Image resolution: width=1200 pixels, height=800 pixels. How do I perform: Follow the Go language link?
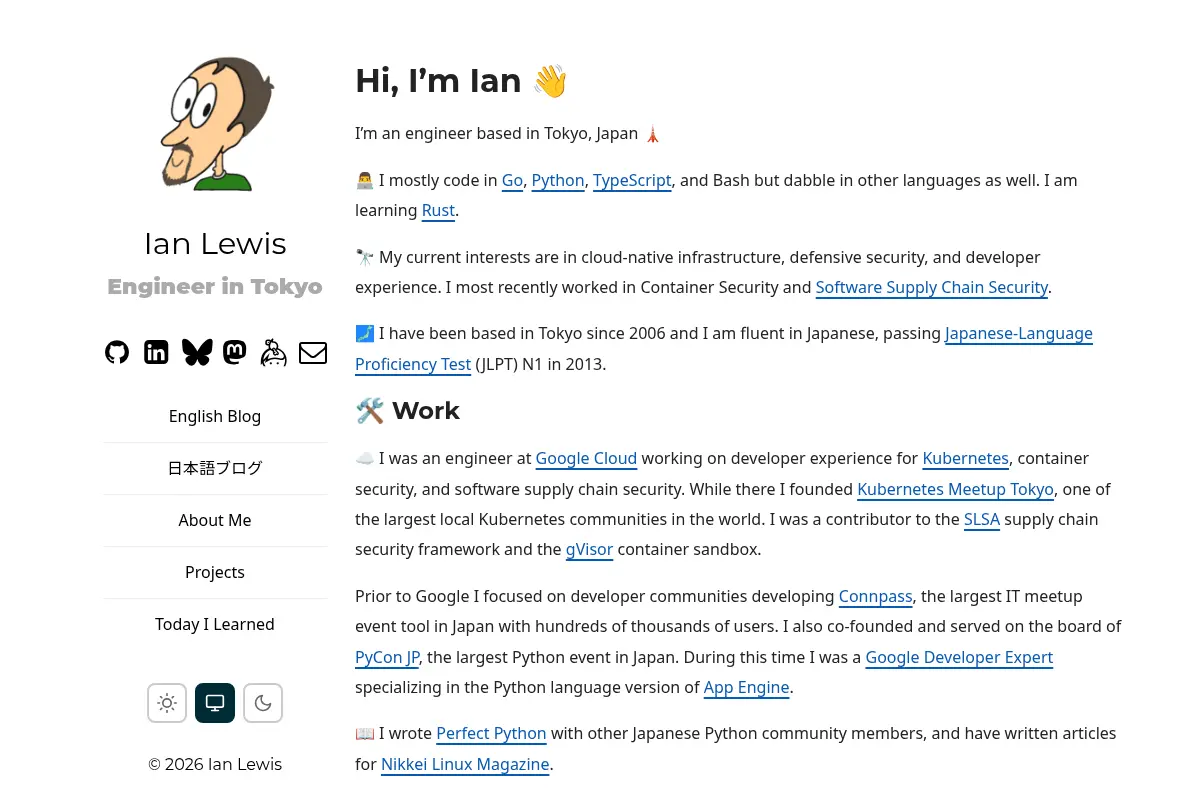[512, 181]
